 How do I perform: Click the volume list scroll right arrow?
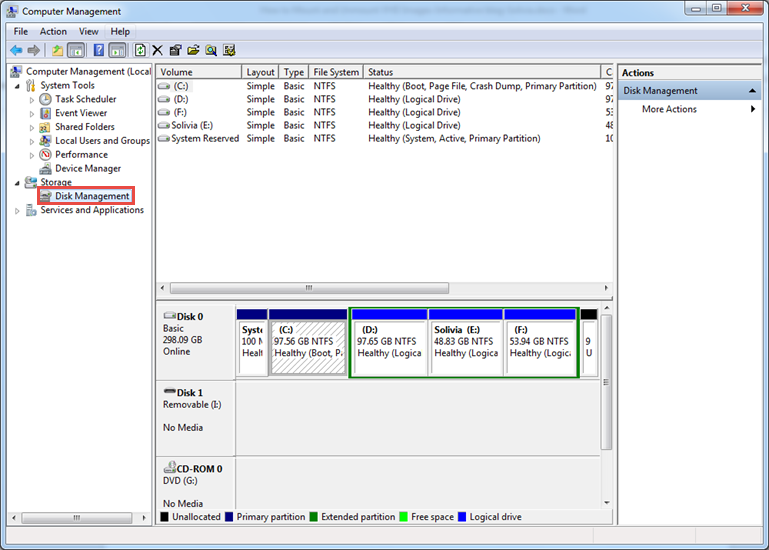606,288
